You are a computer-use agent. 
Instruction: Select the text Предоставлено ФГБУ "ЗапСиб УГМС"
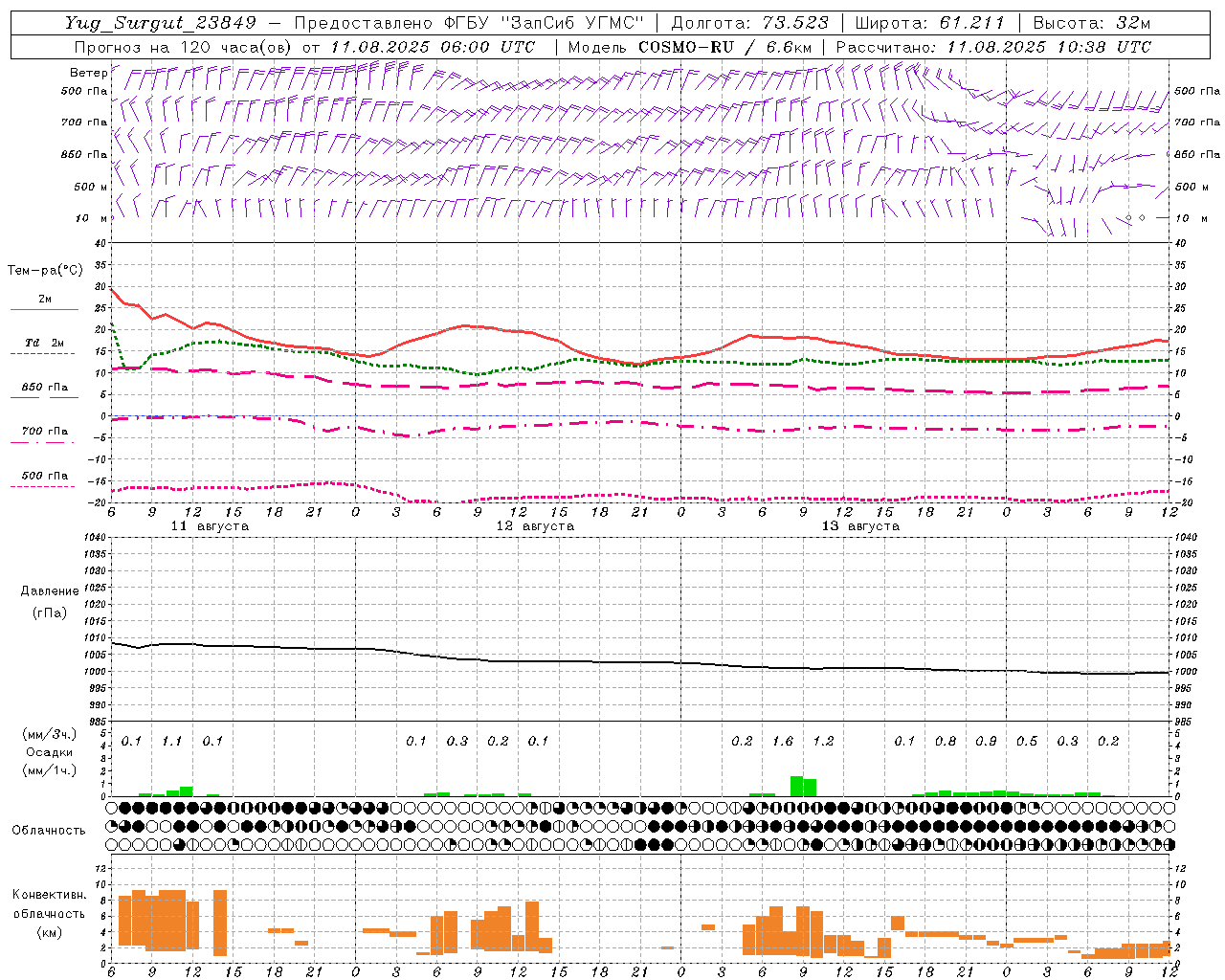pyautogui.click(x=469, y=23)
